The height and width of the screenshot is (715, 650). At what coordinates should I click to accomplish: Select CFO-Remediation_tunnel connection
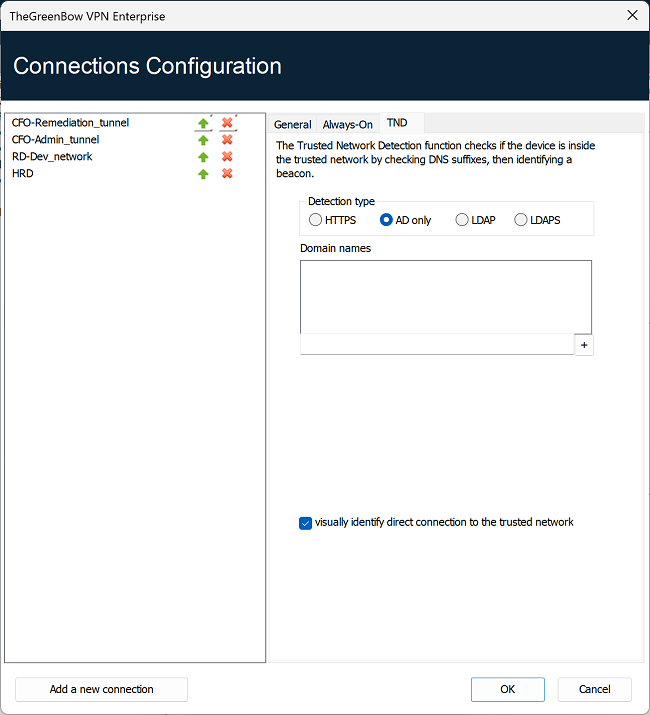(70, 123)
